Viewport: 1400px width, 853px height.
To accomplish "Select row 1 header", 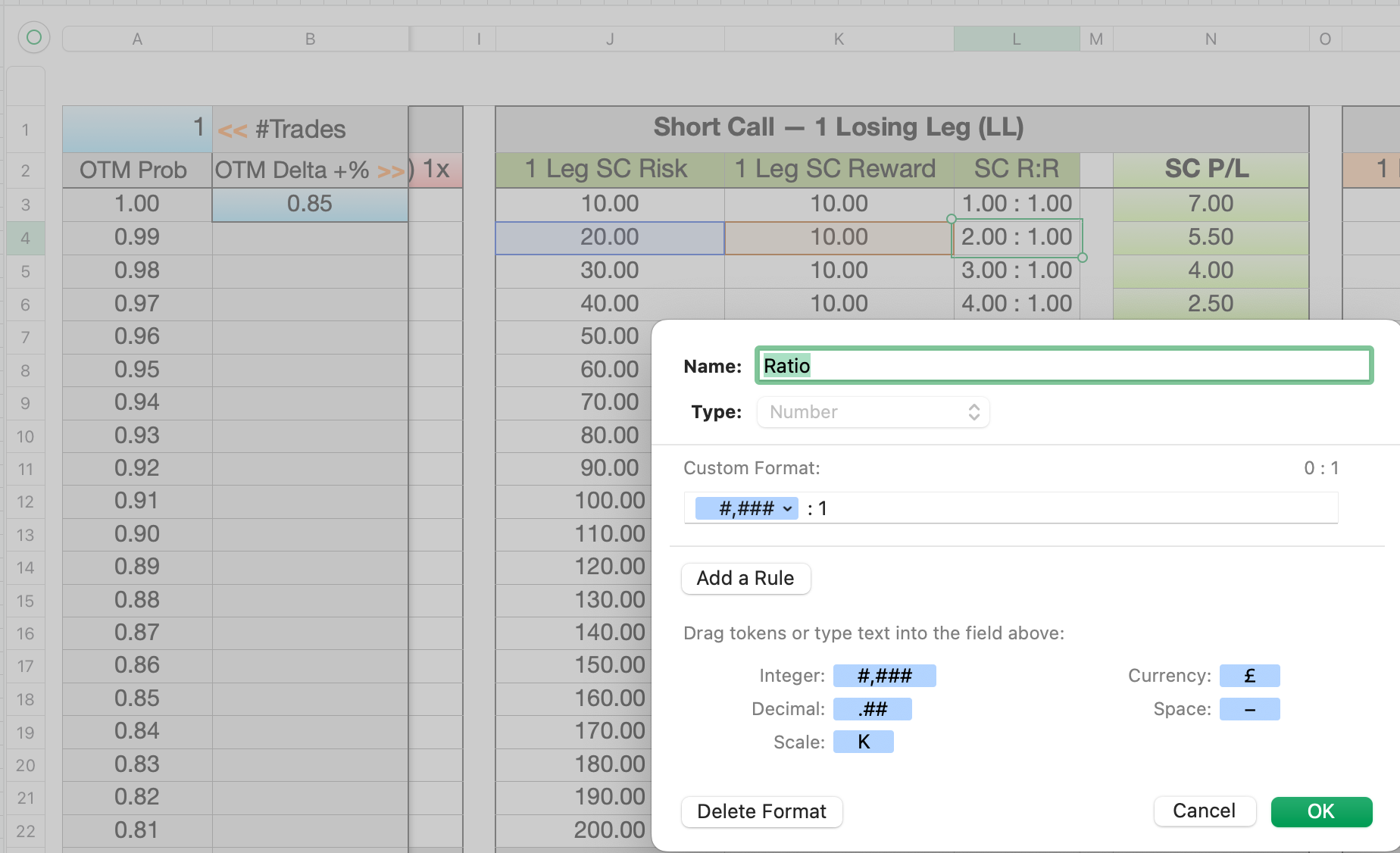I will (26, 130).
